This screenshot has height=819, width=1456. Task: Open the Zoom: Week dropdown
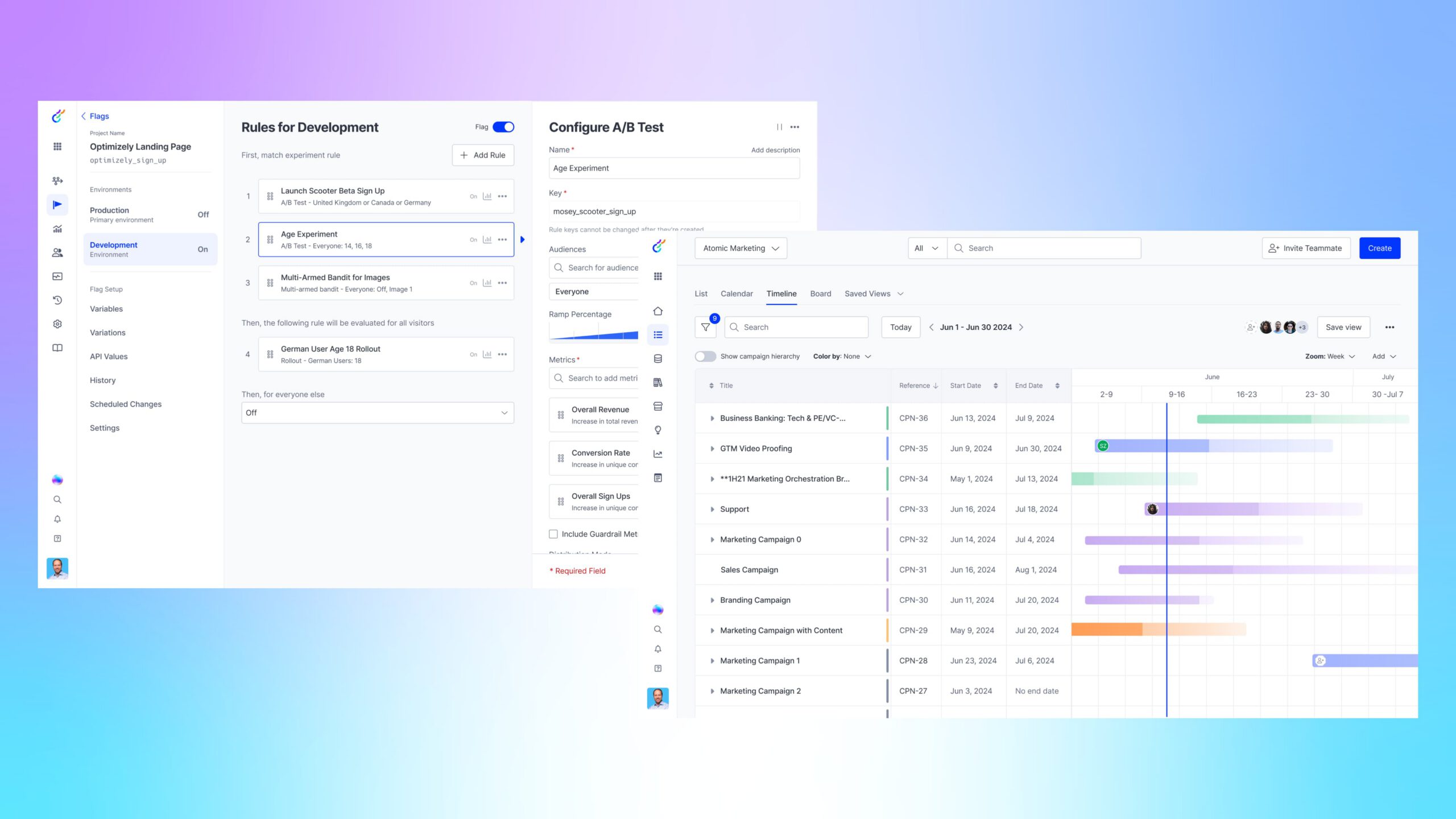point(1330,357)
